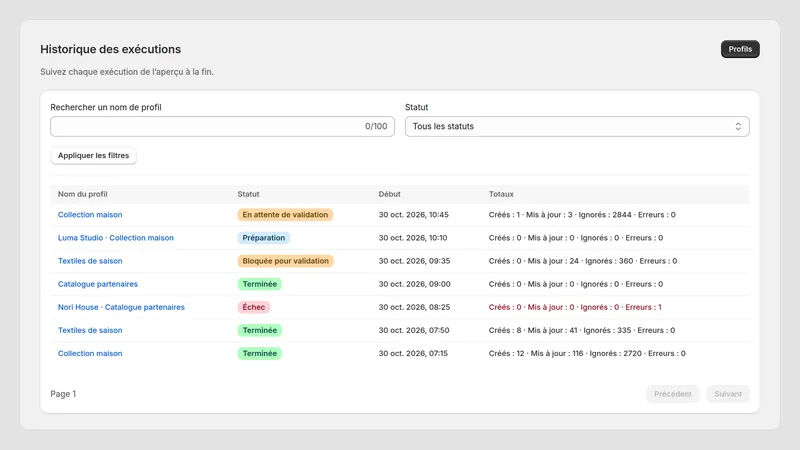
Task: Select totals with Créés : 8
Action: [582, 330]
